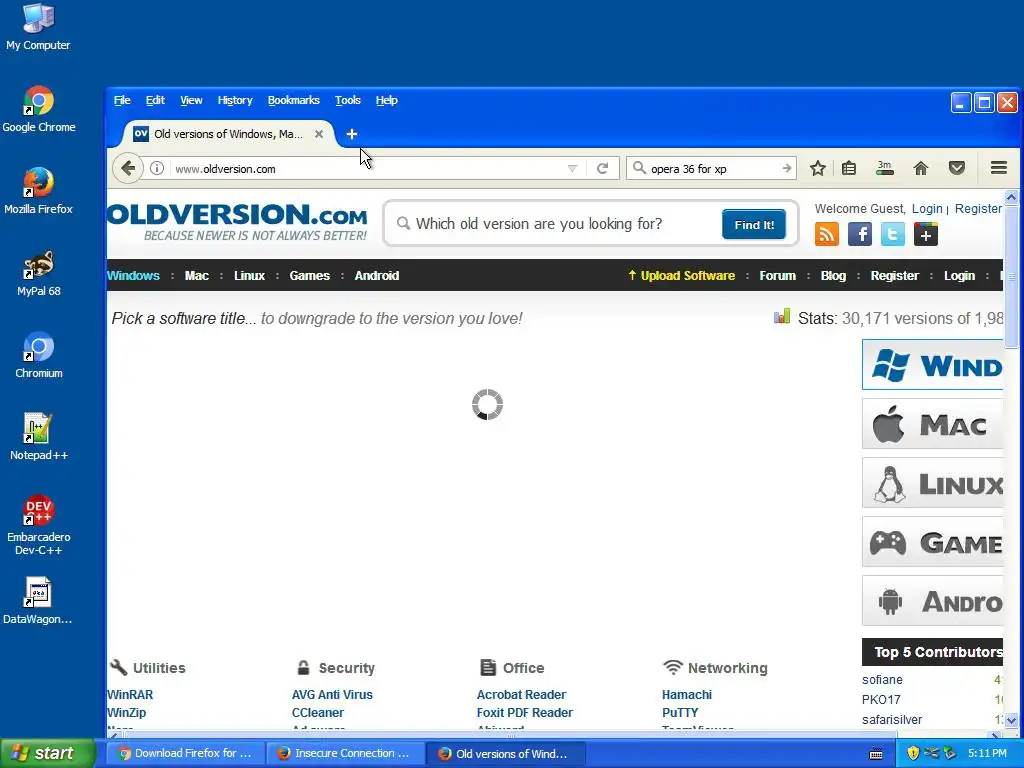Click Register link beside Welcome Guest
Screen dimensions: 1024x768
point(978,208)
